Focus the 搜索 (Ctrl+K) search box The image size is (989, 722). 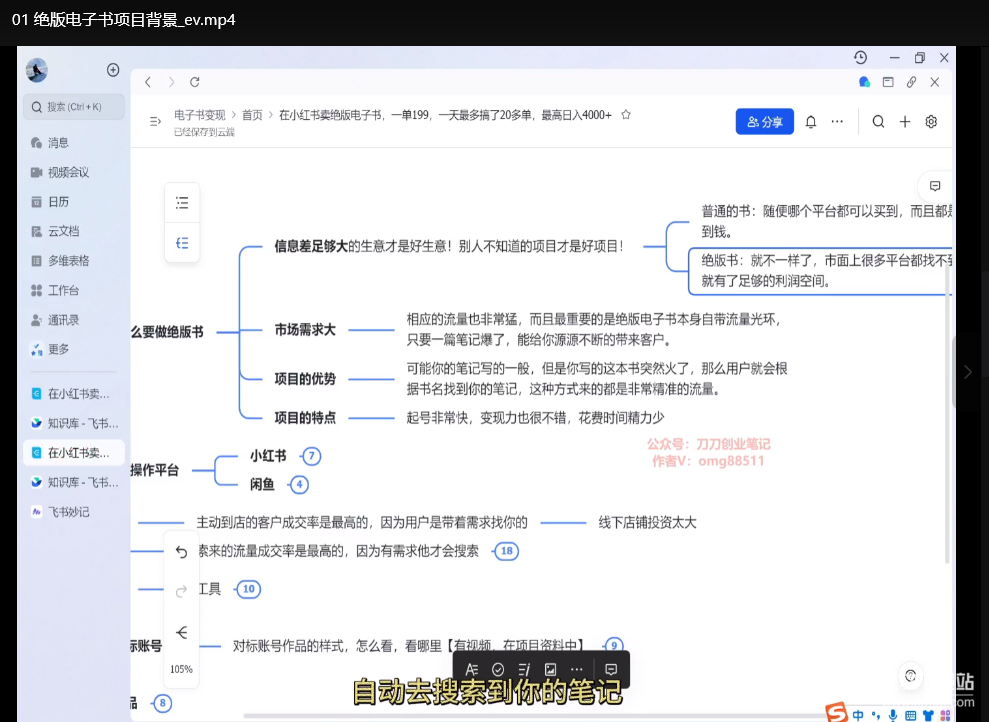click(x=74, y=107)
